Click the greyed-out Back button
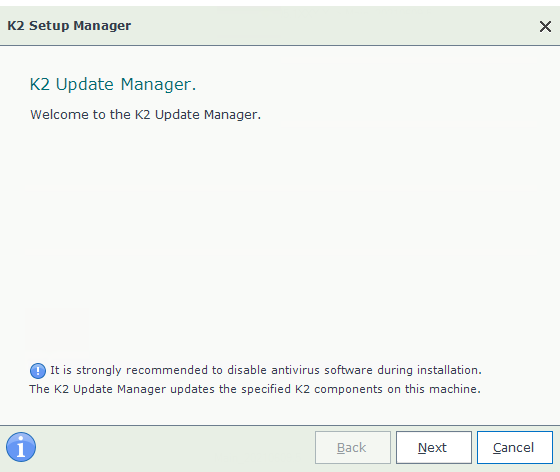 352,447
